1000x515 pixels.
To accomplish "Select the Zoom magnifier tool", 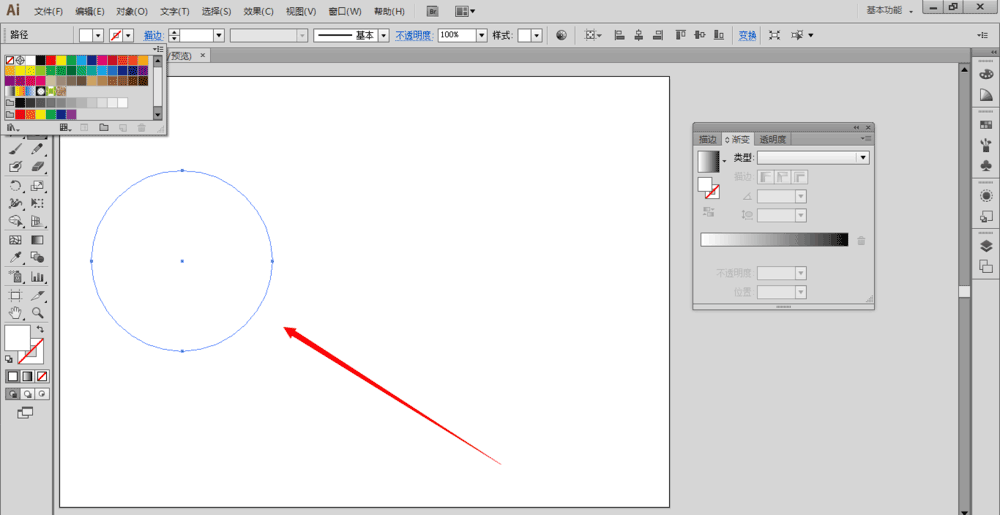I will click(38, 313).
